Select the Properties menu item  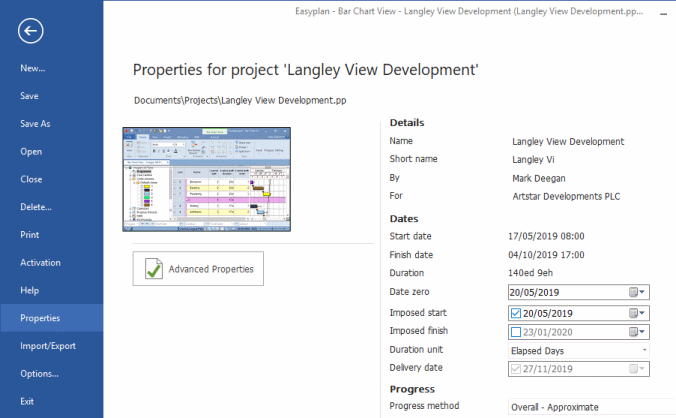point(52,318)
